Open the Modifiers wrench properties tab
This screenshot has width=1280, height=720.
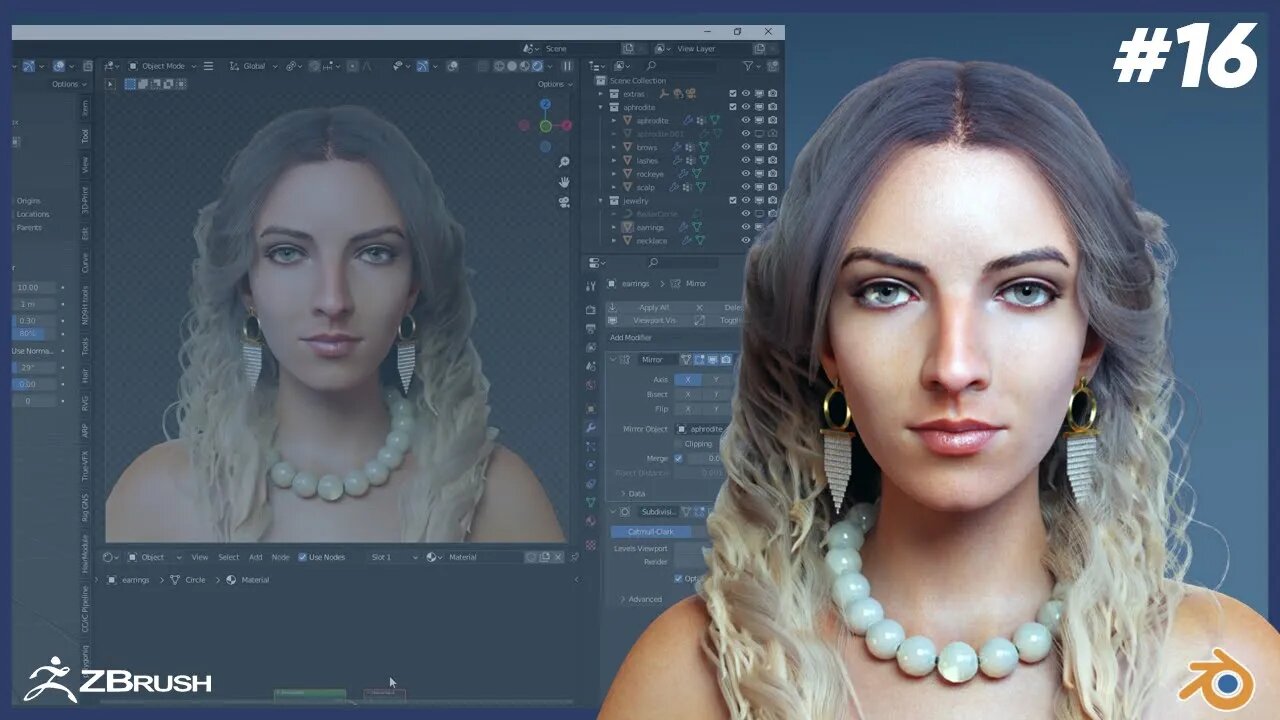click(591, 427)
